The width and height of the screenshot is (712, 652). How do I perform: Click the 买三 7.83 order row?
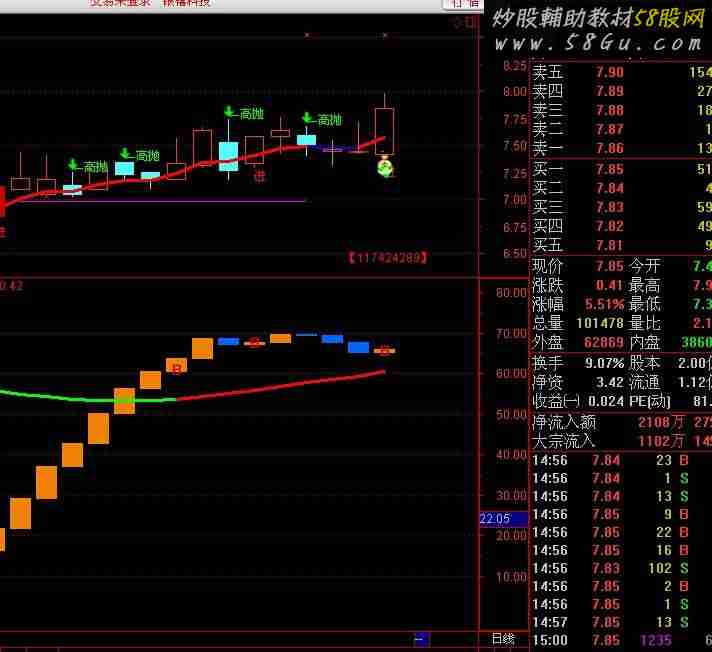pos(621,207)
